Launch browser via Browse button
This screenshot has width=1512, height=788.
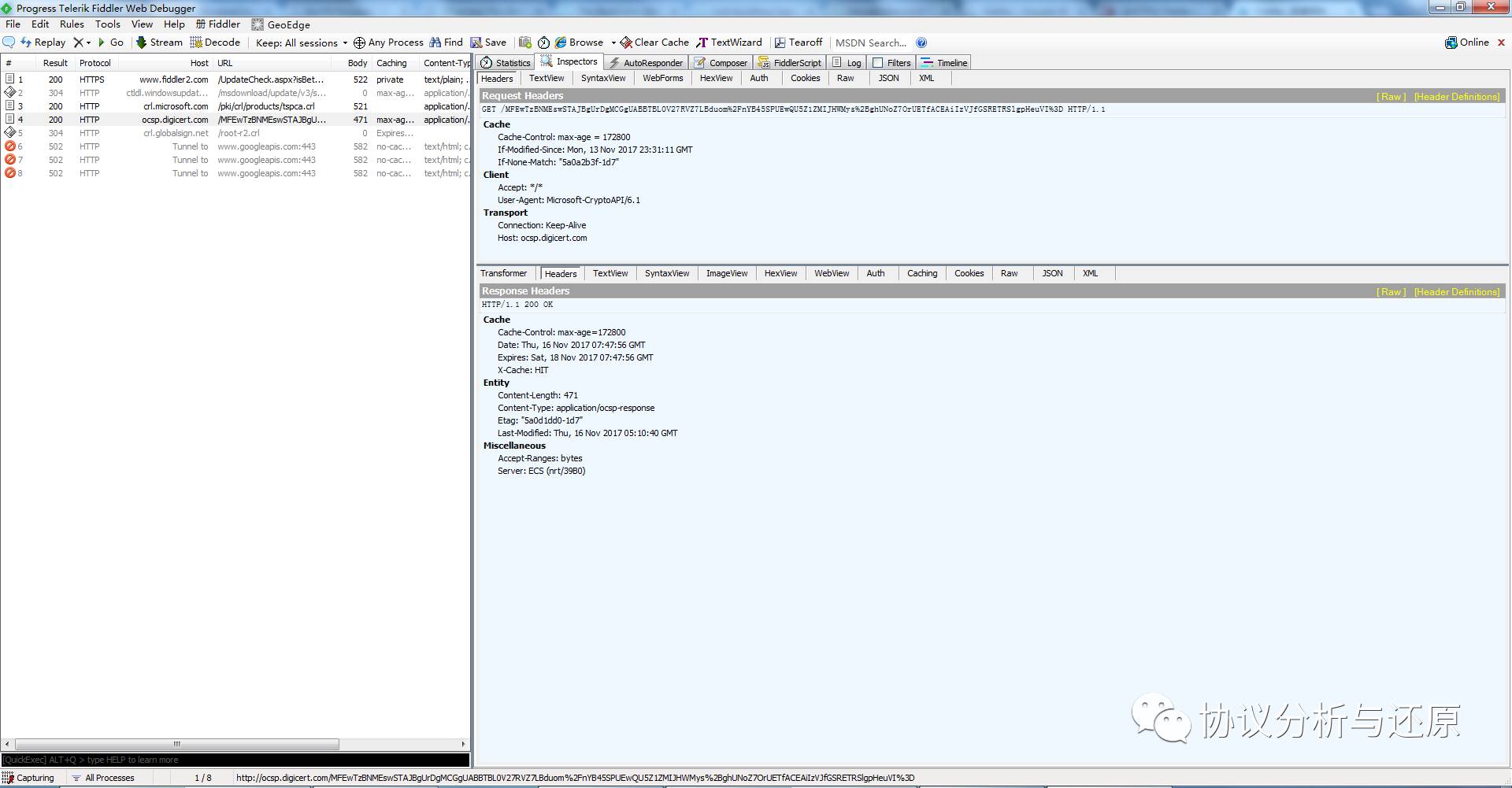click(579, 43)
